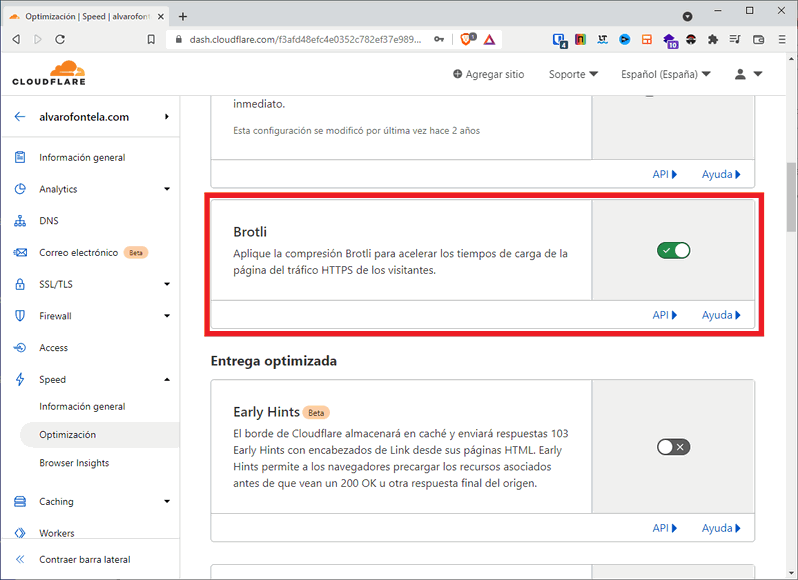Screen dimensions: 798x580
Task: Click the SSL/TLS padlock icon
Action: tap(20, 284)
